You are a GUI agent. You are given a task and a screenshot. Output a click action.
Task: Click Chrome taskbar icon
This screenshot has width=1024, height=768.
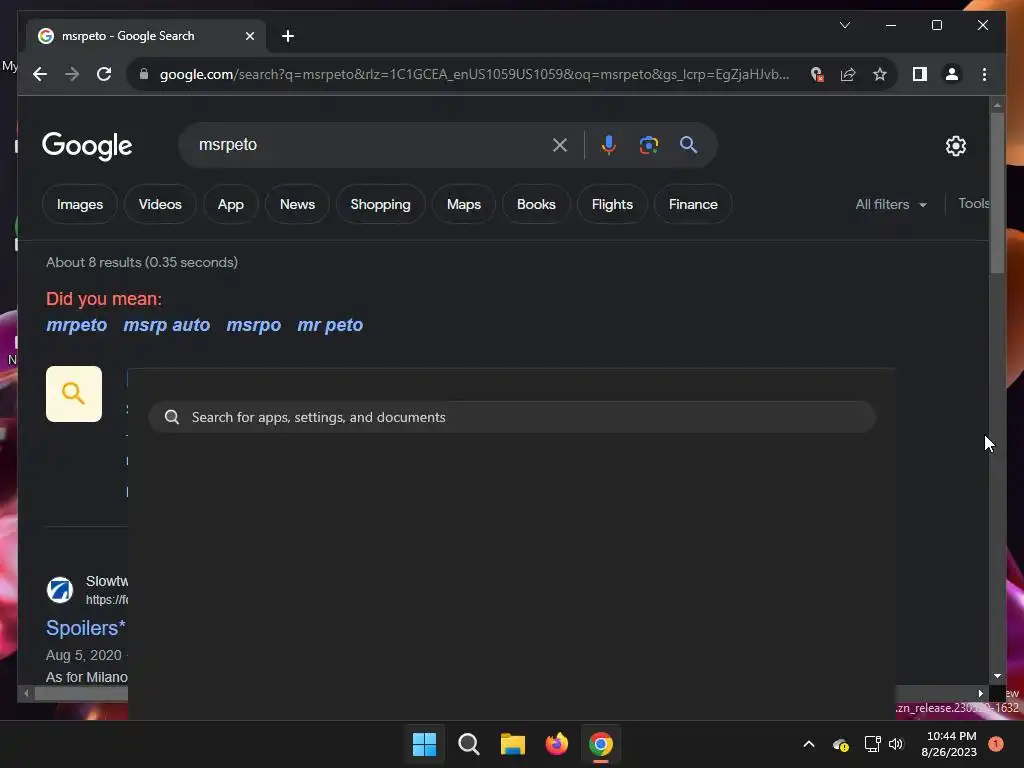601,744
